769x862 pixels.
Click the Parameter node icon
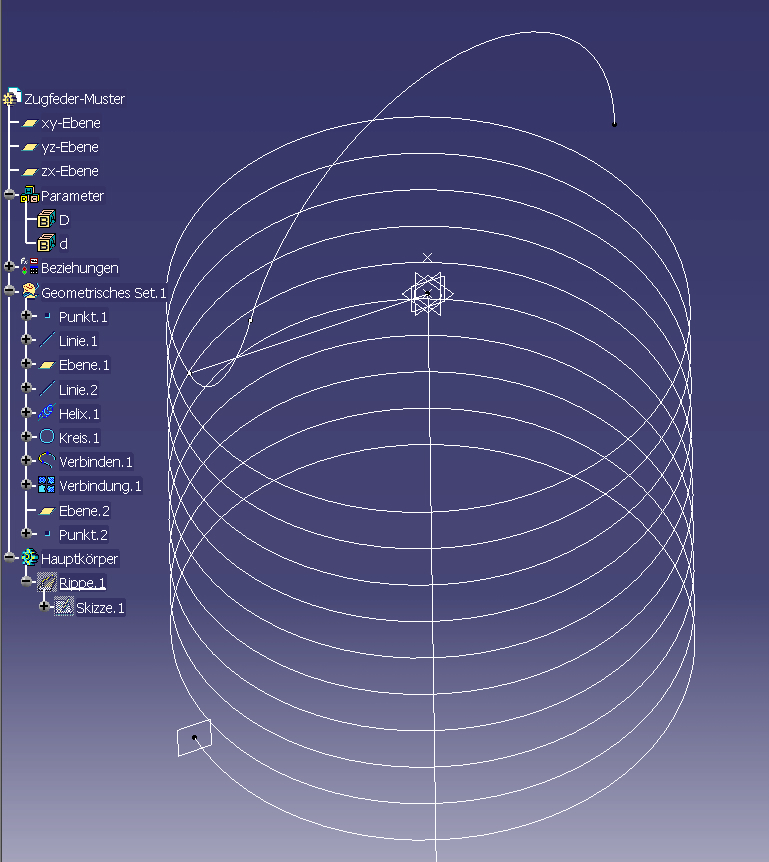coord(30,195)
